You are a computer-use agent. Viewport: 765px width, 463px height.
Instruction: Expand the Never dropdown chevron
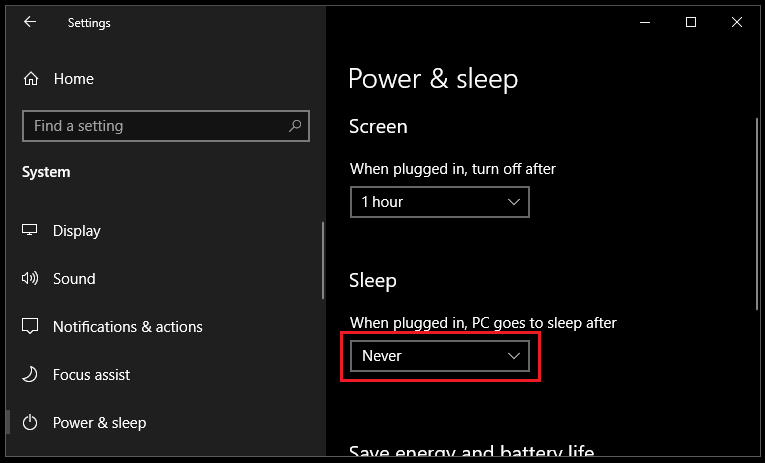point(514,356)
